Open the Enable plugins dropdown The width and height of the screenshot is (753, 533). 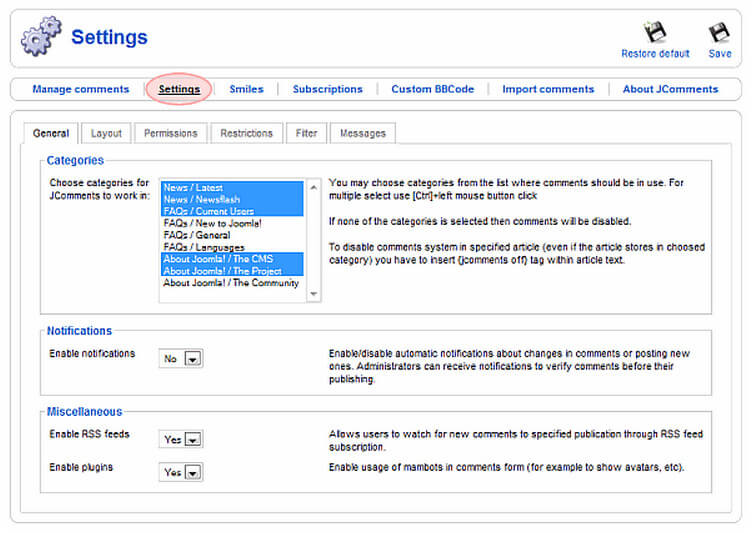click(193, 471)
